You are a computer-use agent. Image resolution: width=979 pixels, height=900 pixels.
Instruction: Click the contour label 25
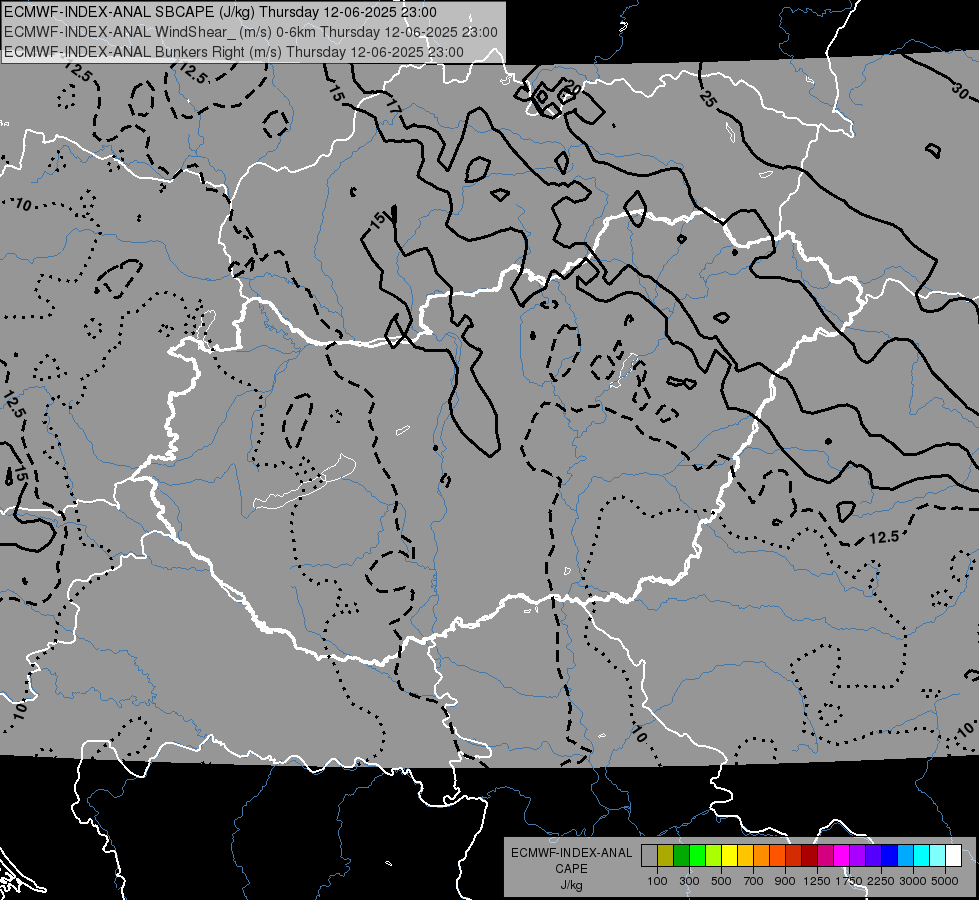click(707, 98)
